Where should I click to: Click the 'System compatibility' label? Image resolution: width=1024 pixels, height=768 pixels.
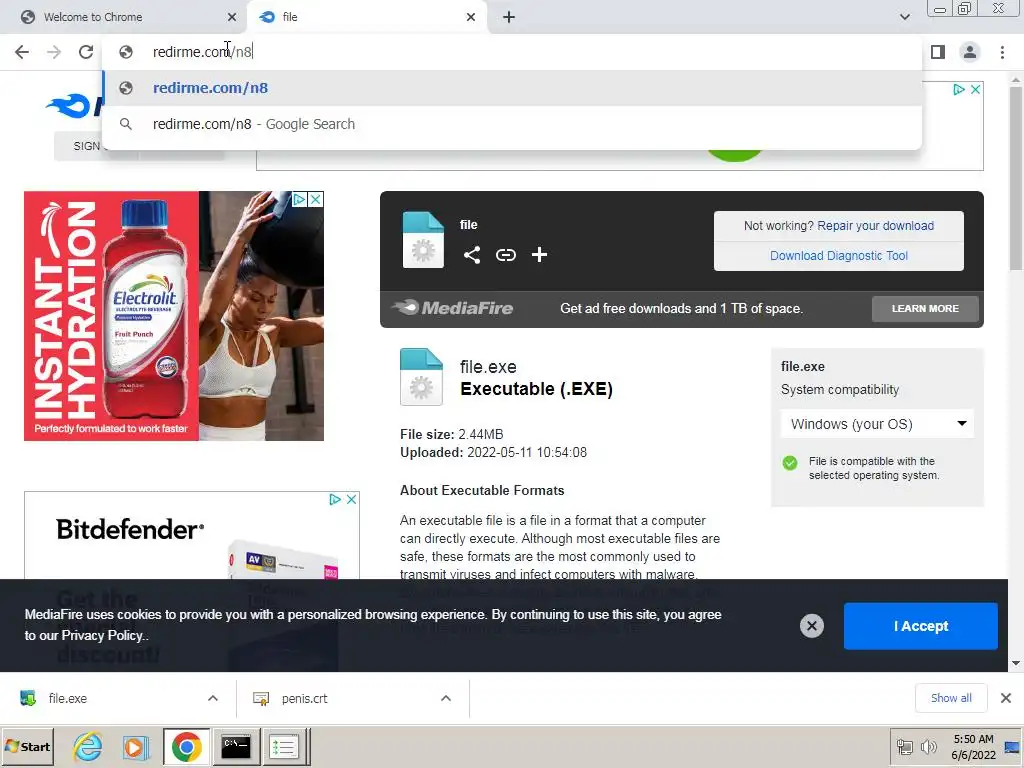click(x=840, y=390)
